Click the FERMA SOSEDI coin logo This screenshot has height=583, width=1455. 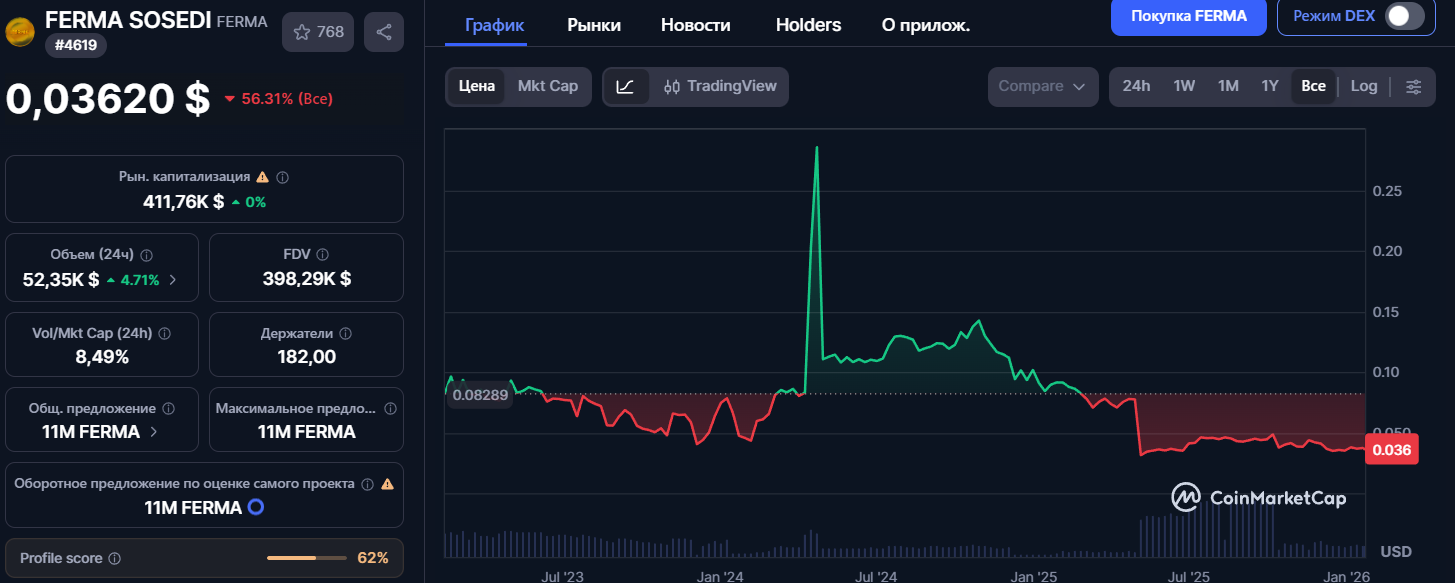coord(19,33)
